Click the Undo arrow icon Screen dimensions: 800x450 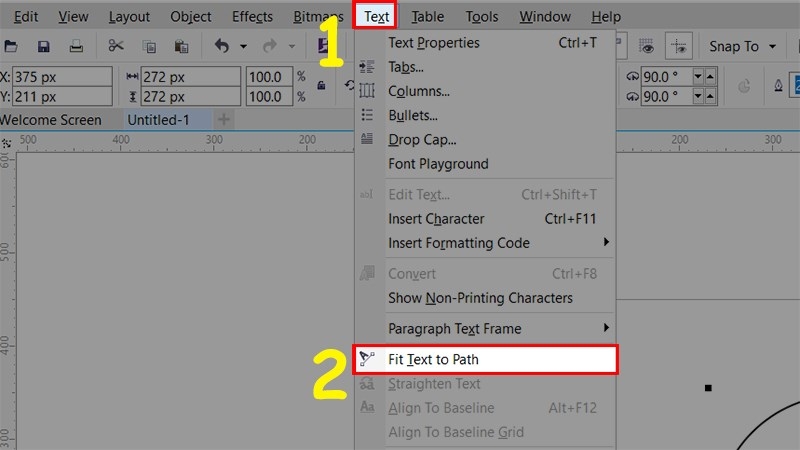click(221, 46)
